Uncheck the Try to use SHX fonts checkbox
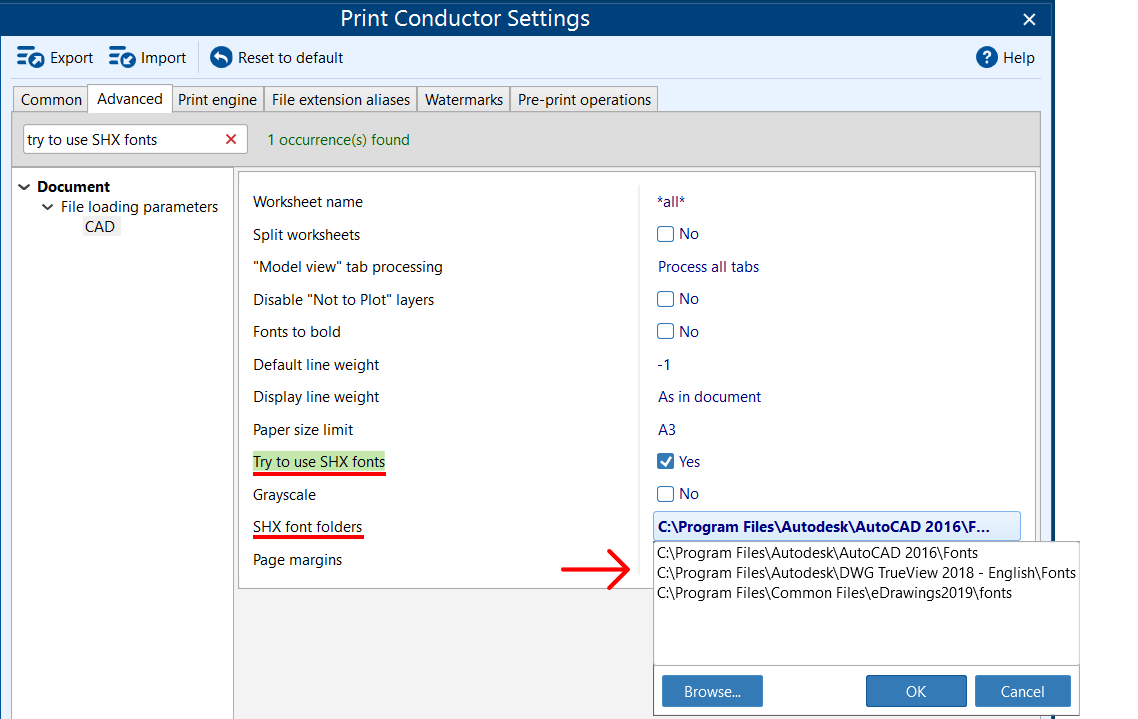The height and width of the screenshot is (719, 1138). [x=666, y=462]
